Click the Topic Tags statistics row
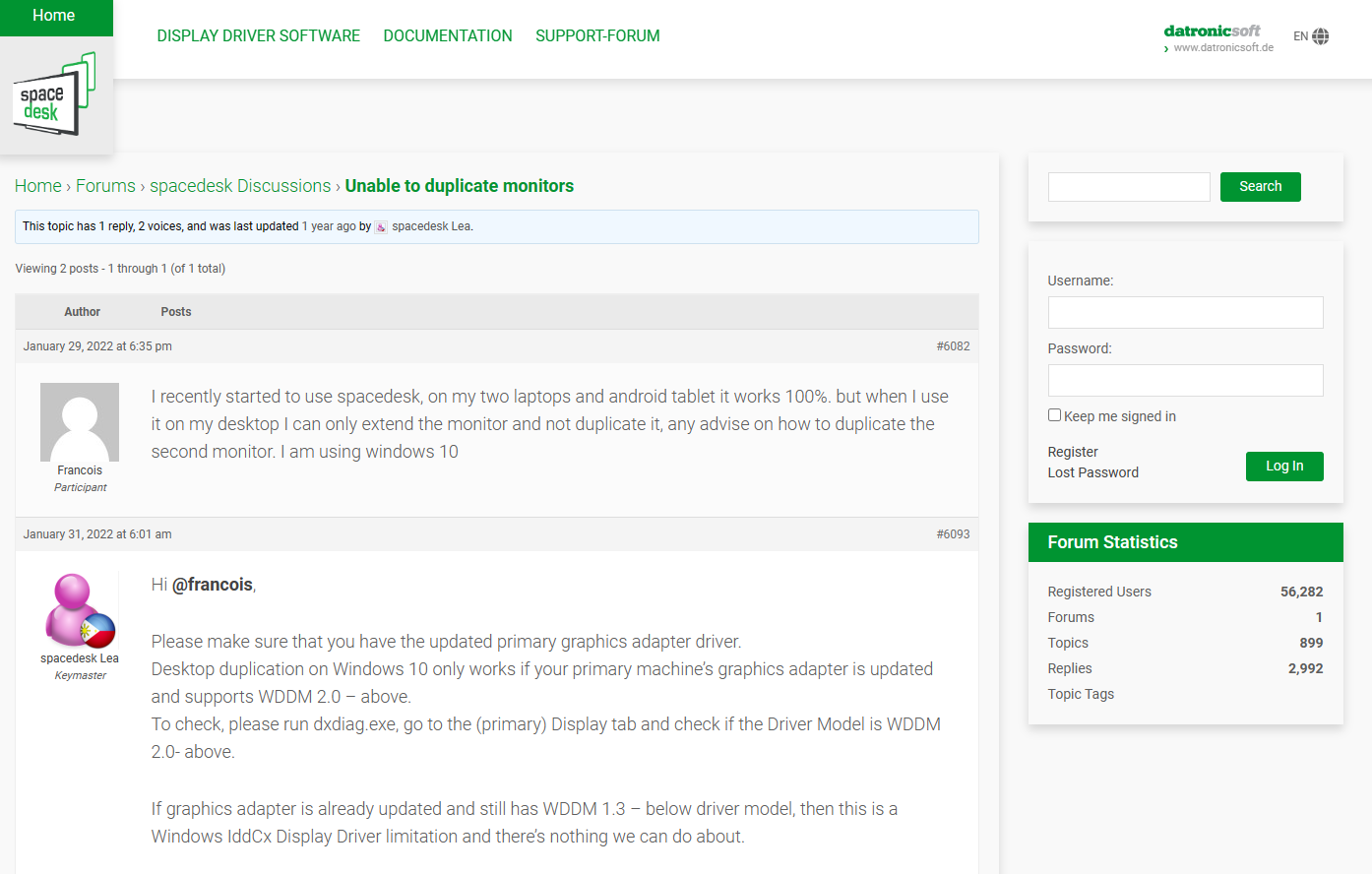The height and width of the screenshot is (874, 1372). [x=1185, y=694]
